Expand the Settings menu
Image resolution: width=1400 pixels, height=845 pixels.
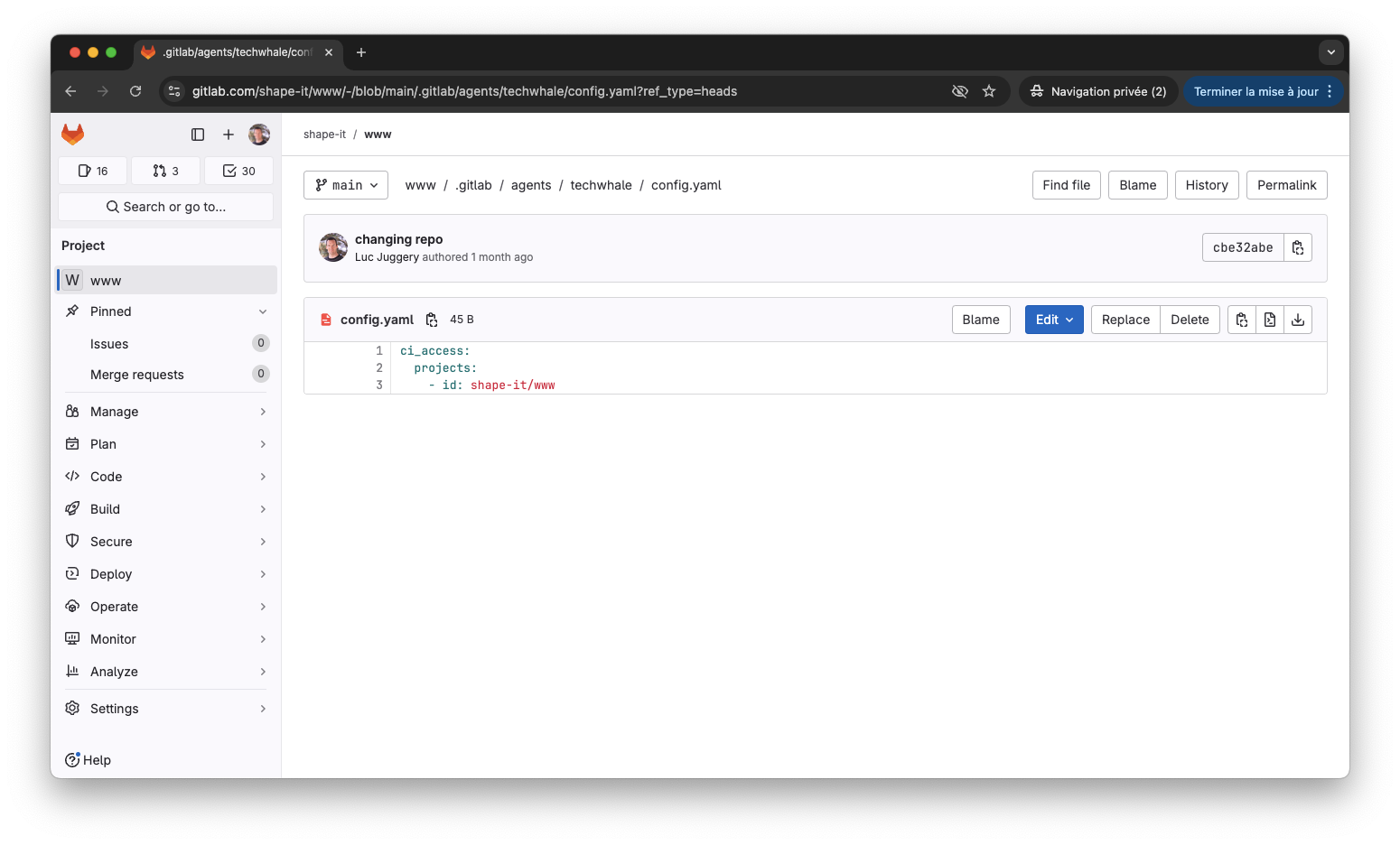click(166, 709)
